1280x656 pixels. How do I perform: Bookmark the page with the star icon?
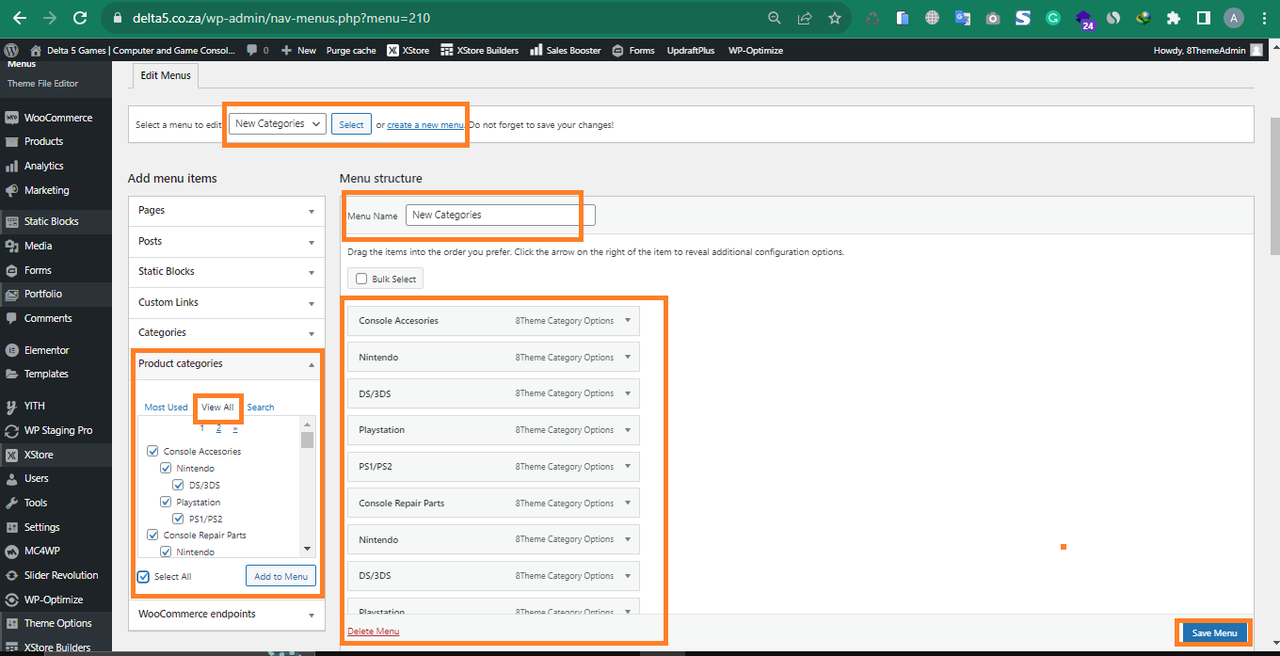click(x=834, y=18)
